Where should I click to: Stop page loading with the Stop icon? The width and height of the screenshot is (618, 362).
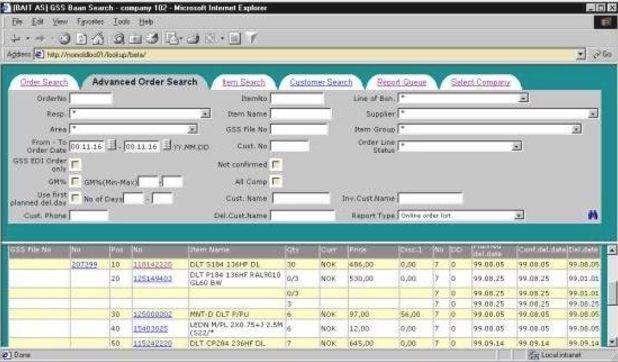[65, 38]
